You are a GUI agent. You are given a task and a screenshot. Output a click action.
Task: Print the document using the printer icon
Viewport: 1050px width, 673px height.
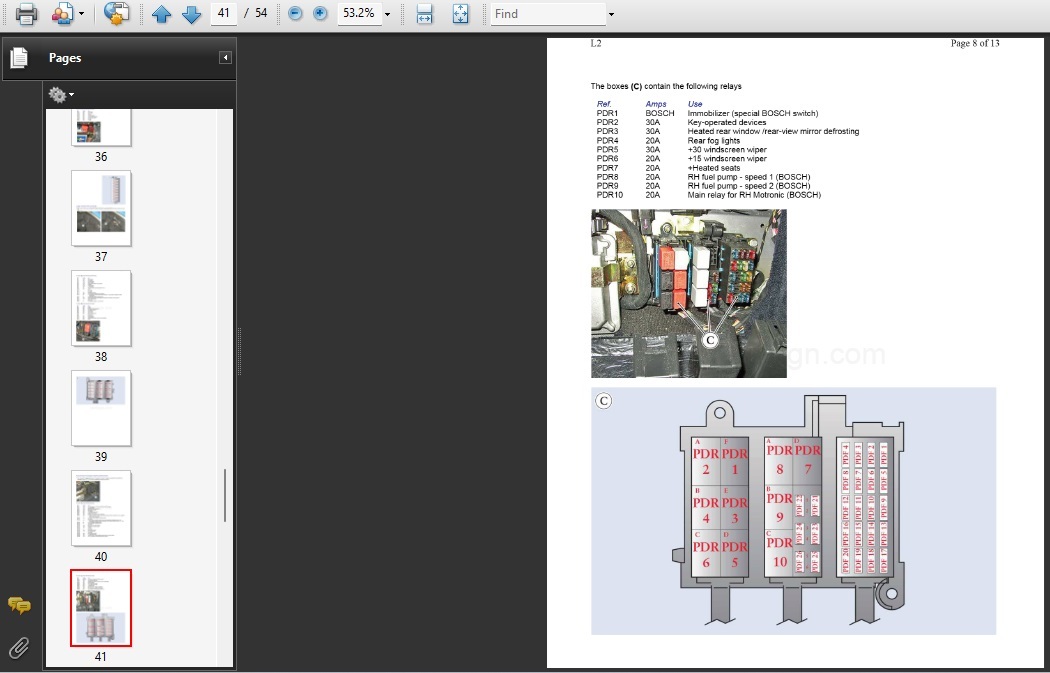26,13
